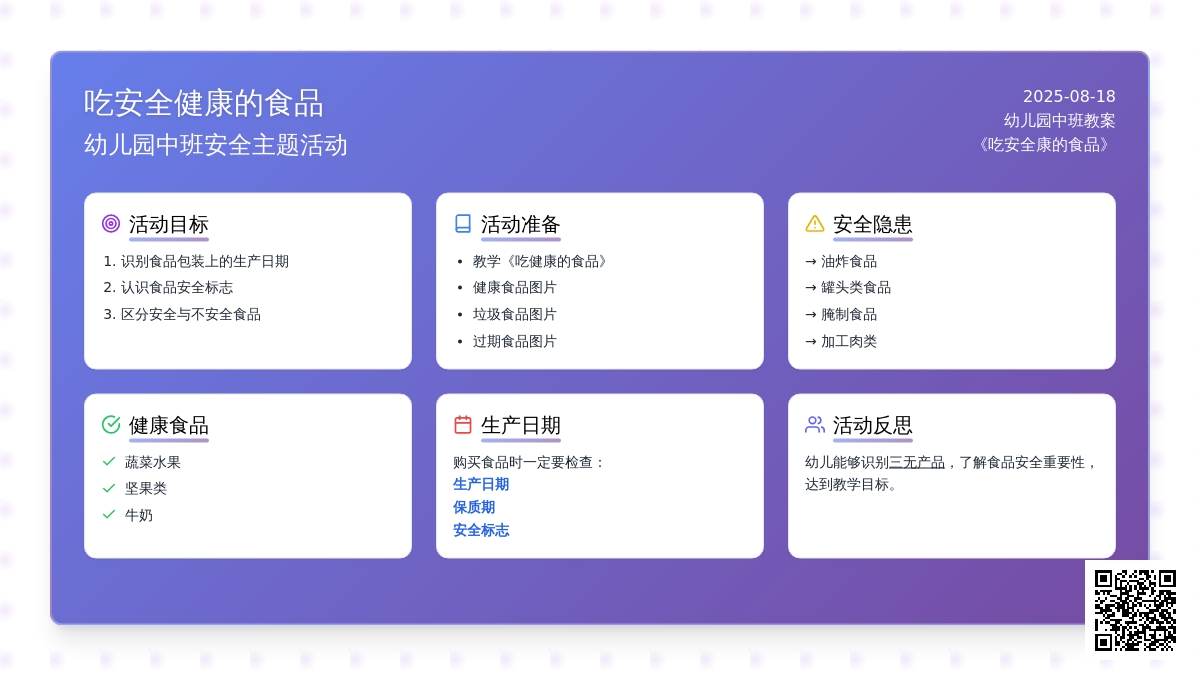Click the 幼儿园中班教案 header text
1200x675 pixels.
[x=1060, y=121]
